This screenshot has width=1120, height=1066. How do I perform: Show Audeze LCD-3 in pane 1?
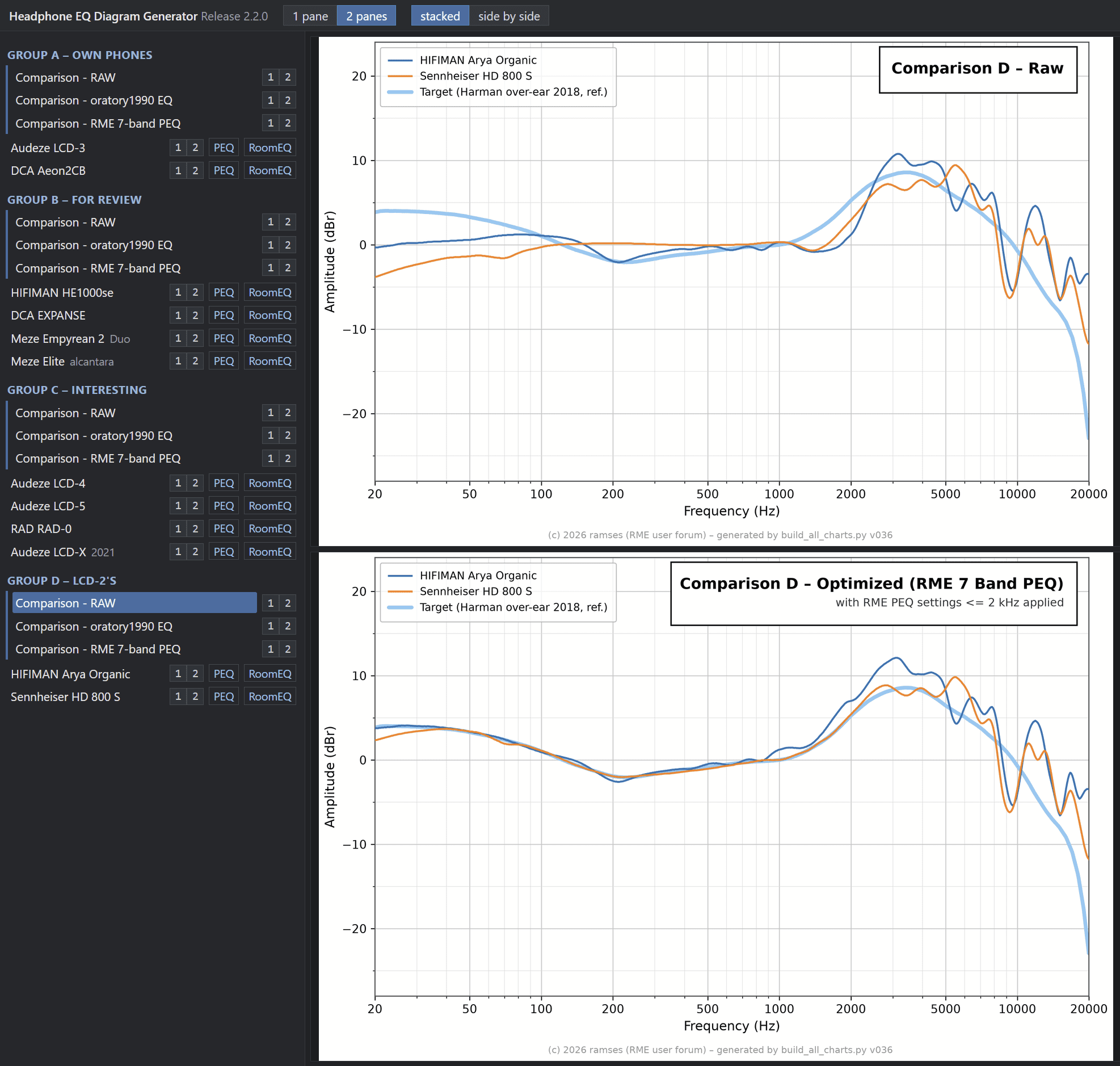click(x=178, y=148)
